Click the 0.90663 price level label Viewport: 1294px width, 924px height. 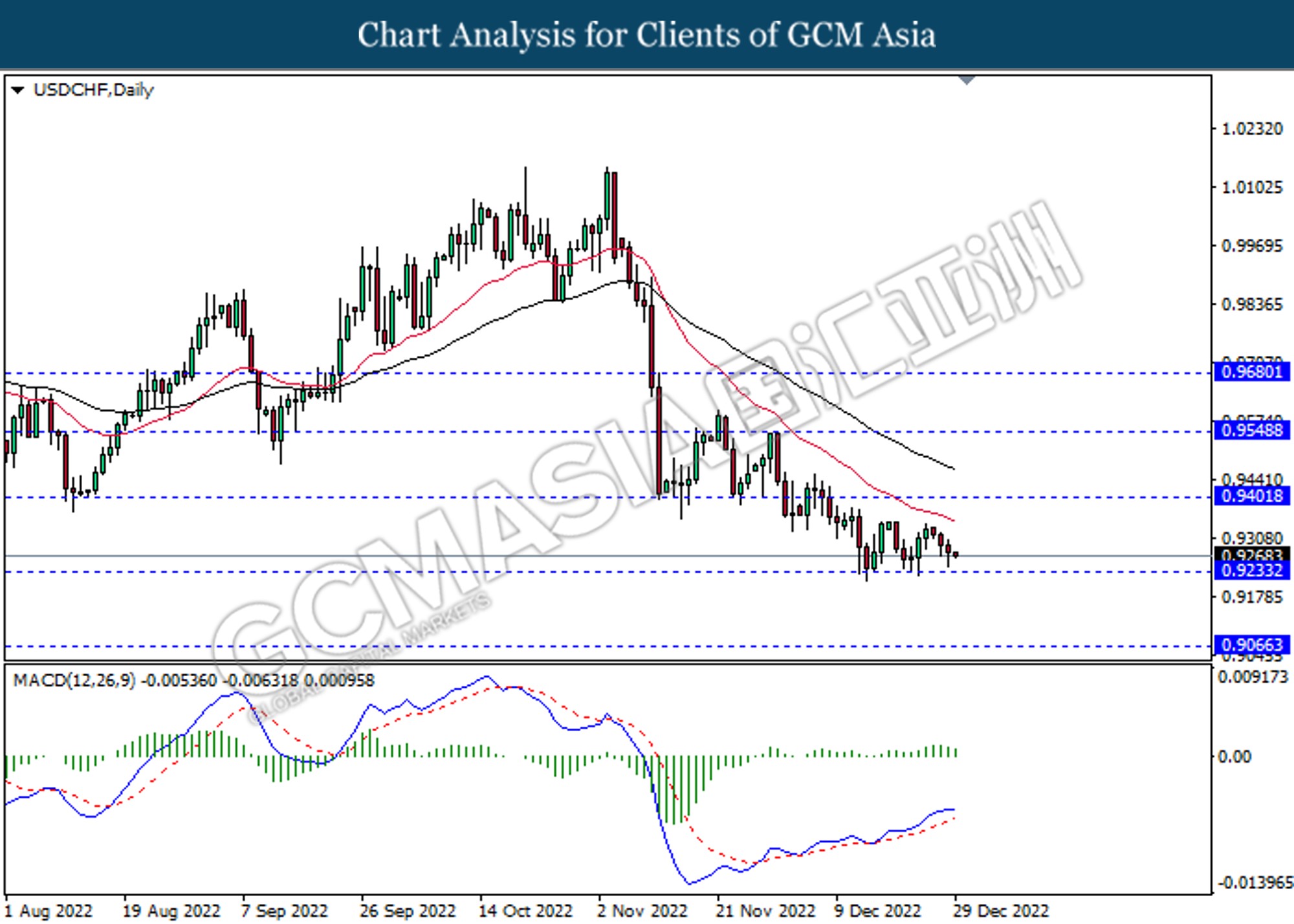click(1252, 644)
